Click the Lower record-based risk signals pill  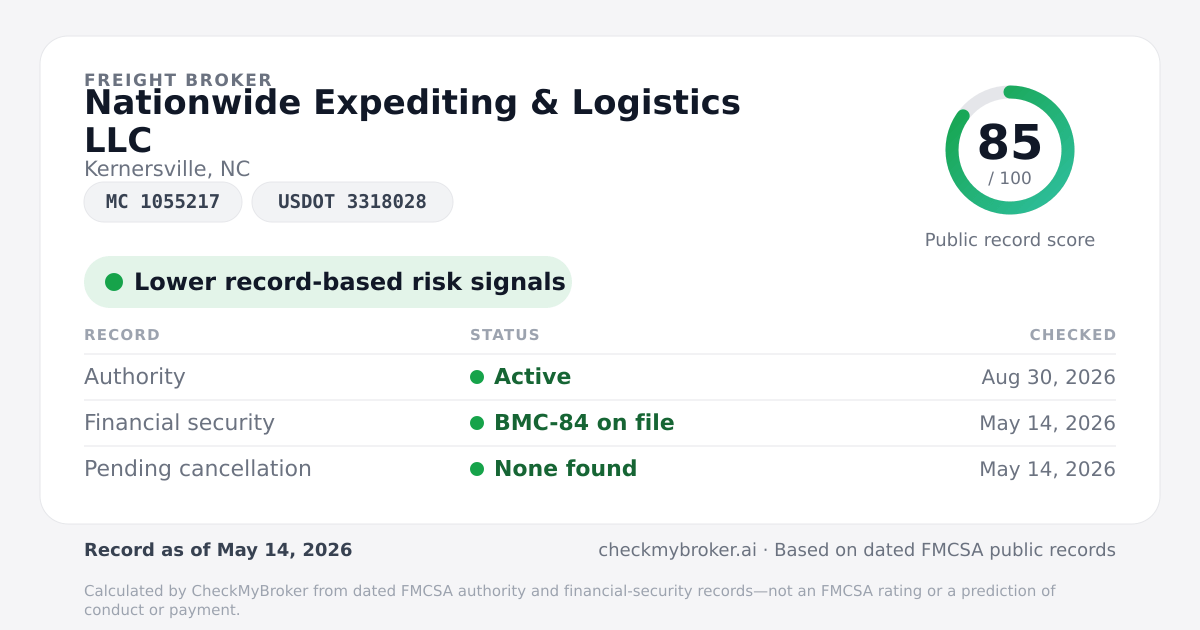(x=328, y=282)
